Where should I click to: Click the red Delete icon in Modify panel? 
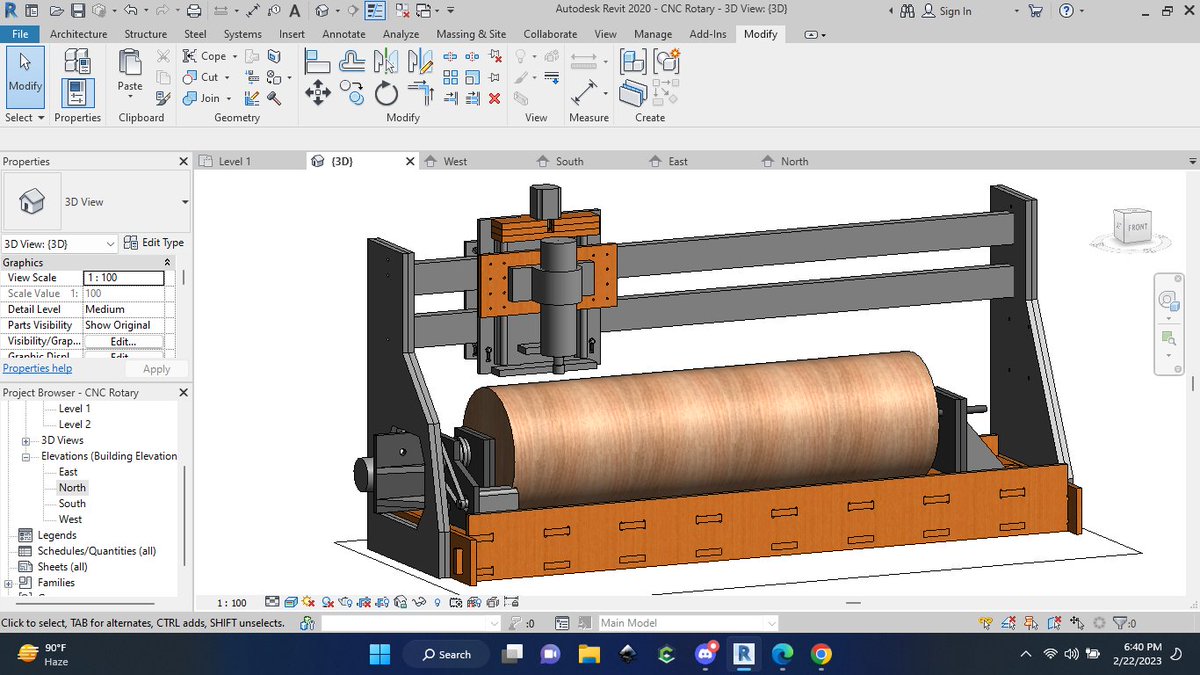494,98
